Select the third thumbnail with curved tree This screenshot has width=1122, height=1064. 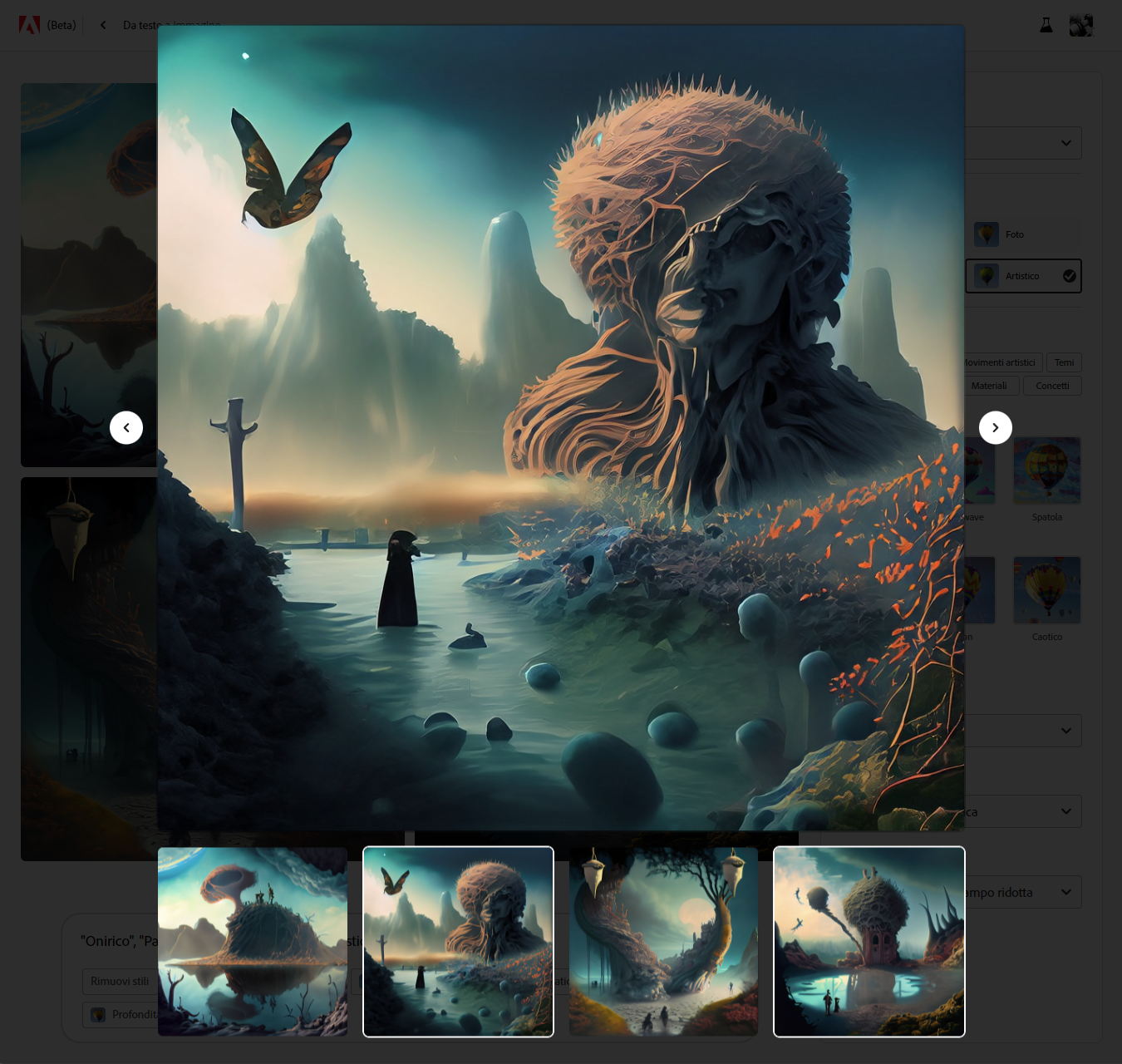pos(663,942)
